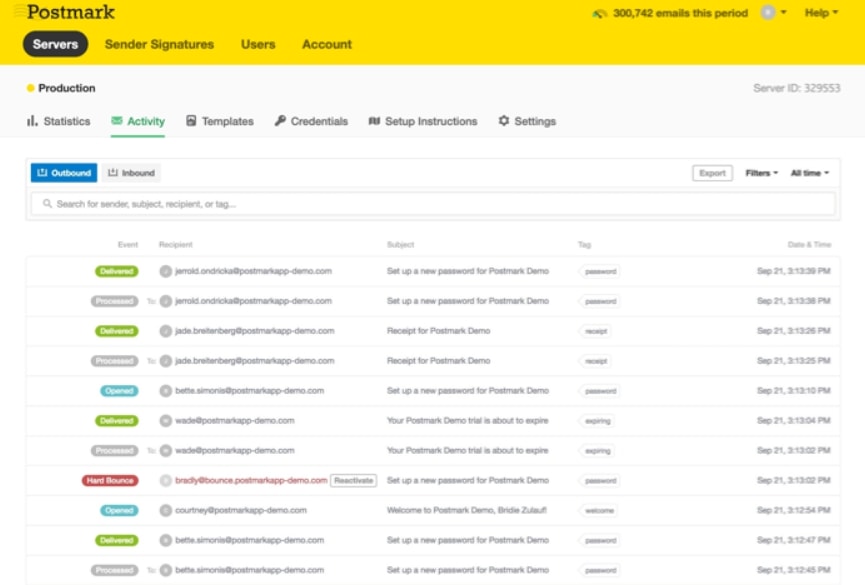Click the Production server name
This screenshot has width=865, height=585.
click(x=67, y=88)
